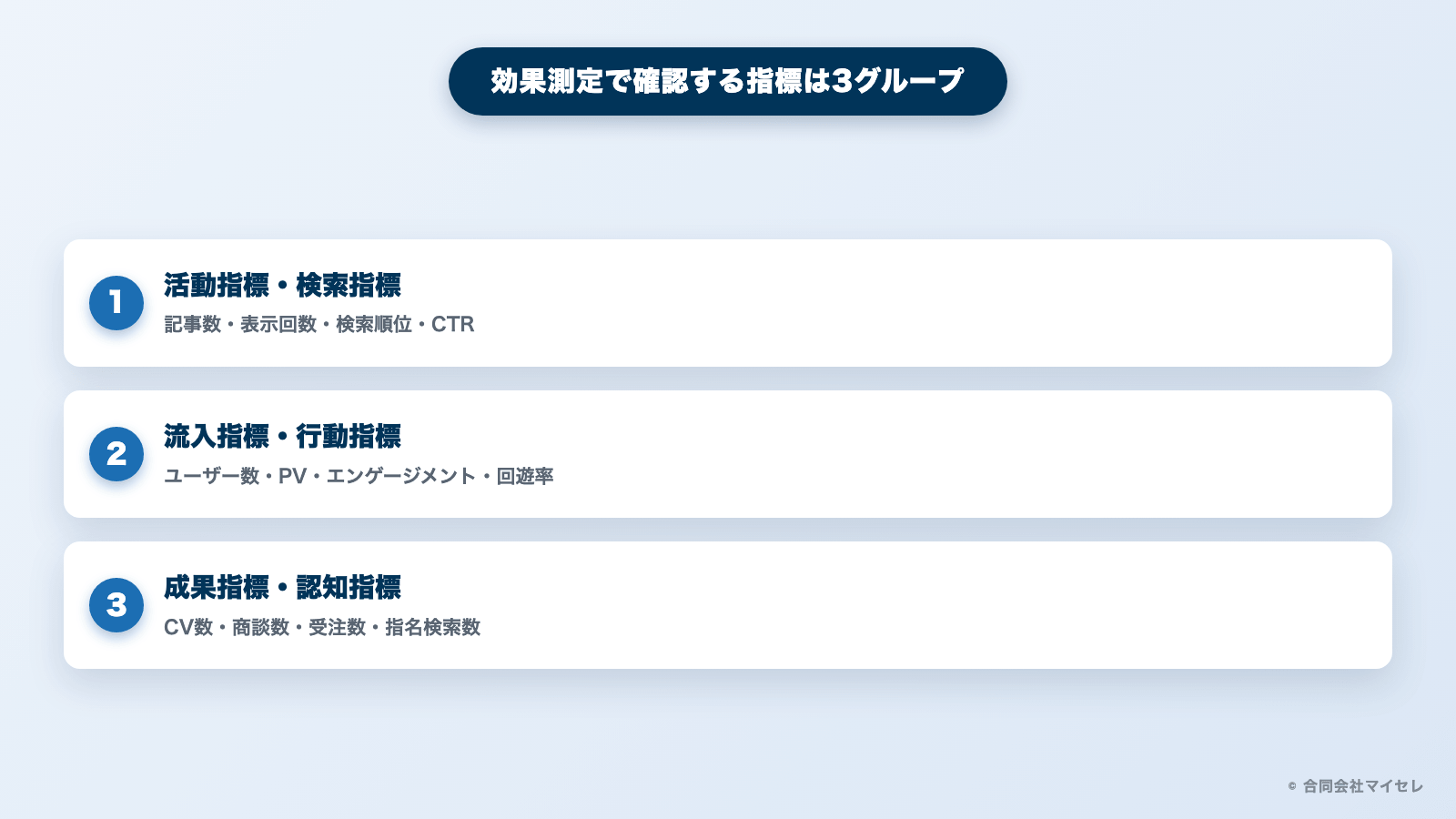Select the title pill 効果測定で確認する指標は3グループ
This screenshot has width=1456, height=819.
728,81
